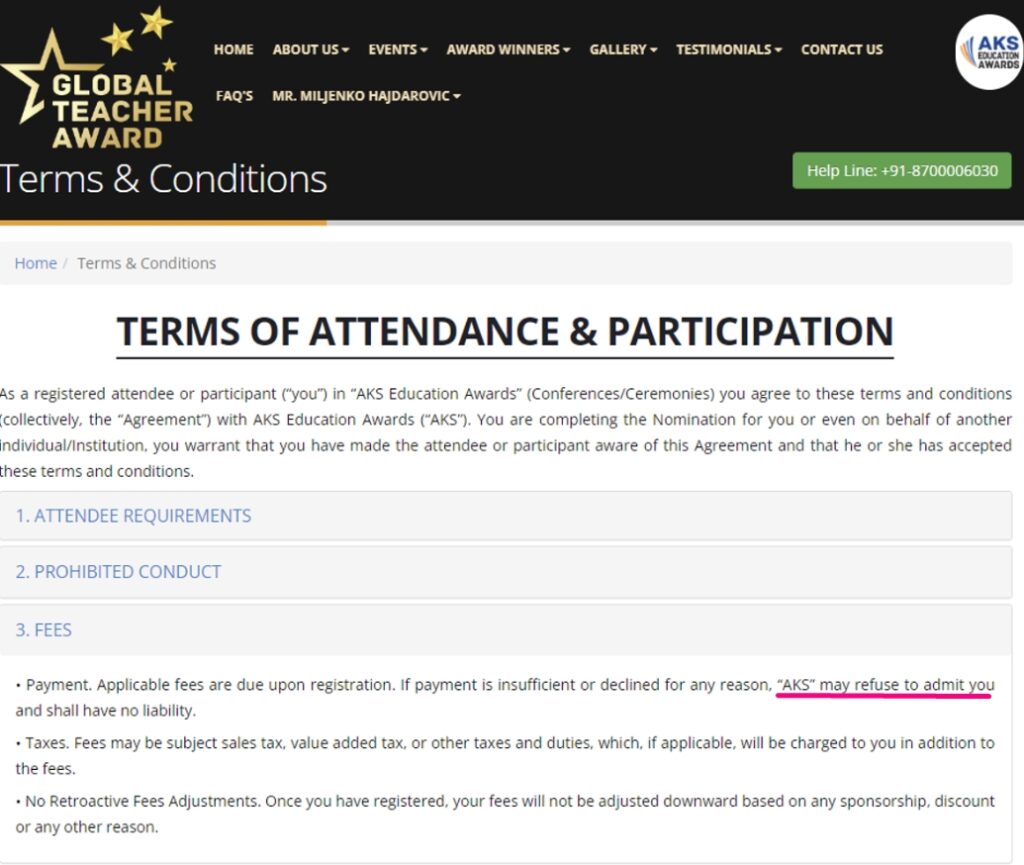This screenshot has height=865, width=1024.
Task: Expand the Testimonials menu
Action: [728, 49]
